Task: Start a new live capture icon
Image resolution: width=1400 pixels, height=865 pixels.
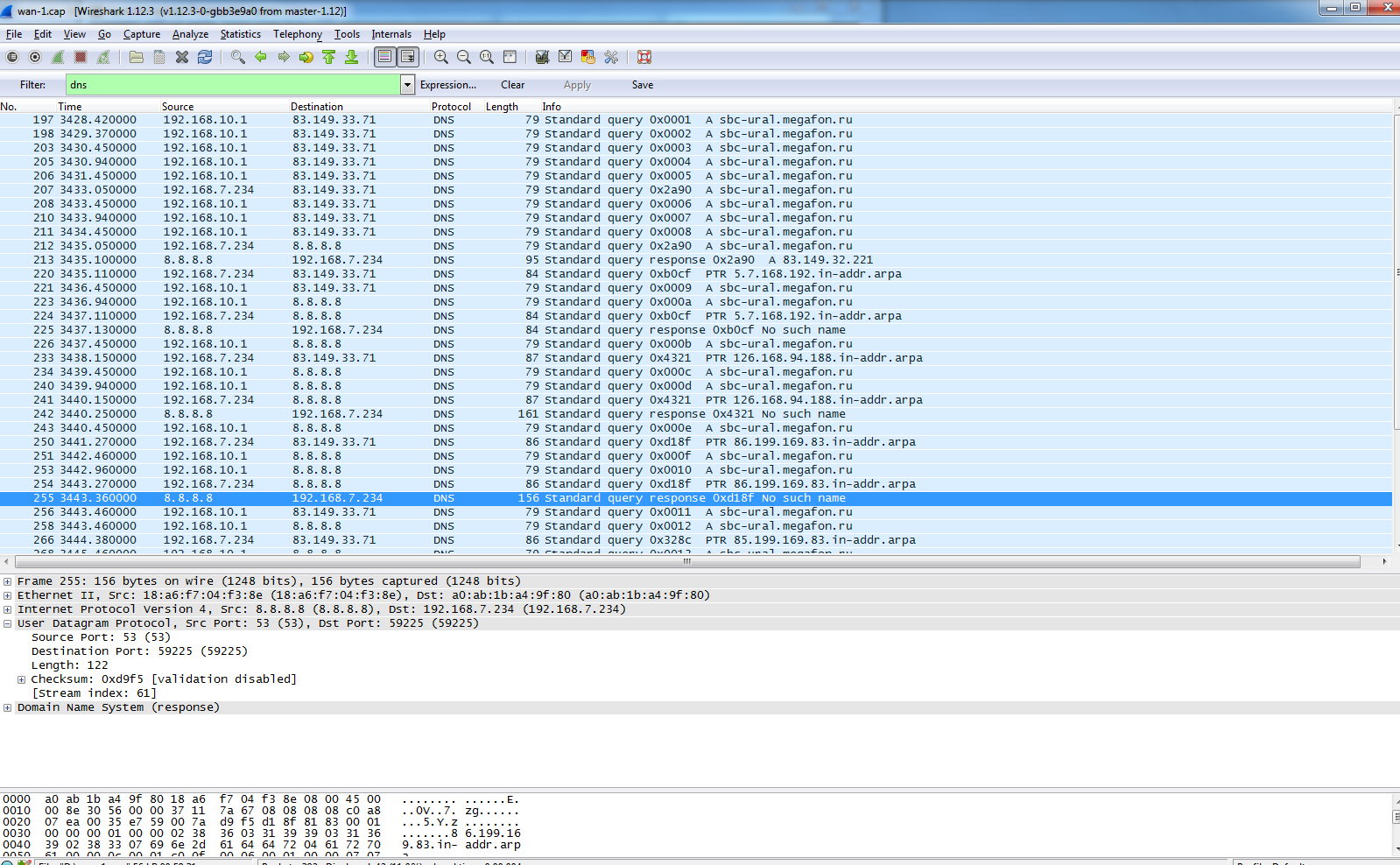Action: [x=58, y=57]
